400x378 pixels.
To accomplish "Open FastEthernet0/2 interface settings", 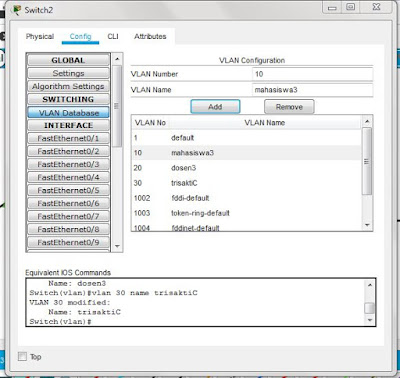I will (68, 151).
